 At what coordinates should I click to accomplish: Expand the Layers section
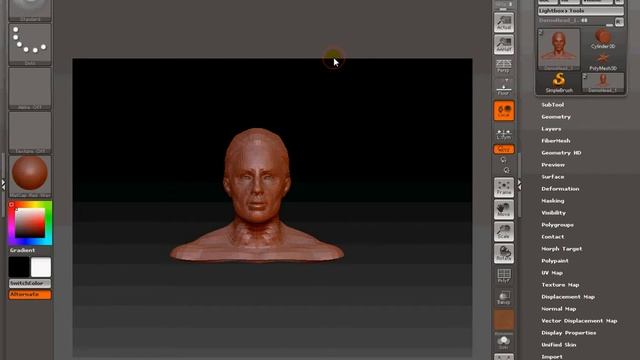tap(551, 129)
